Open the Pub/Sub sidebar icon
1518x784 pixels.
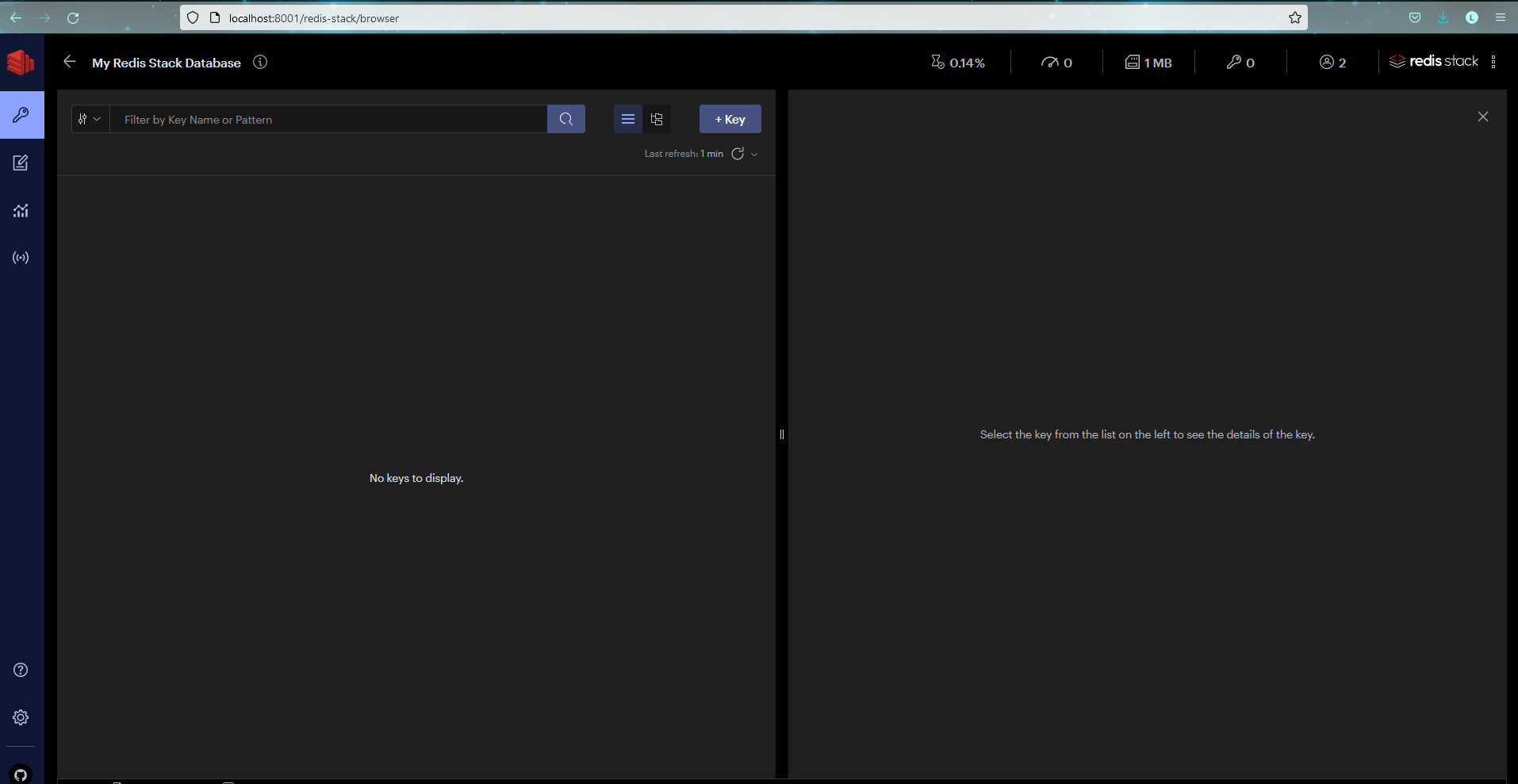21,258
